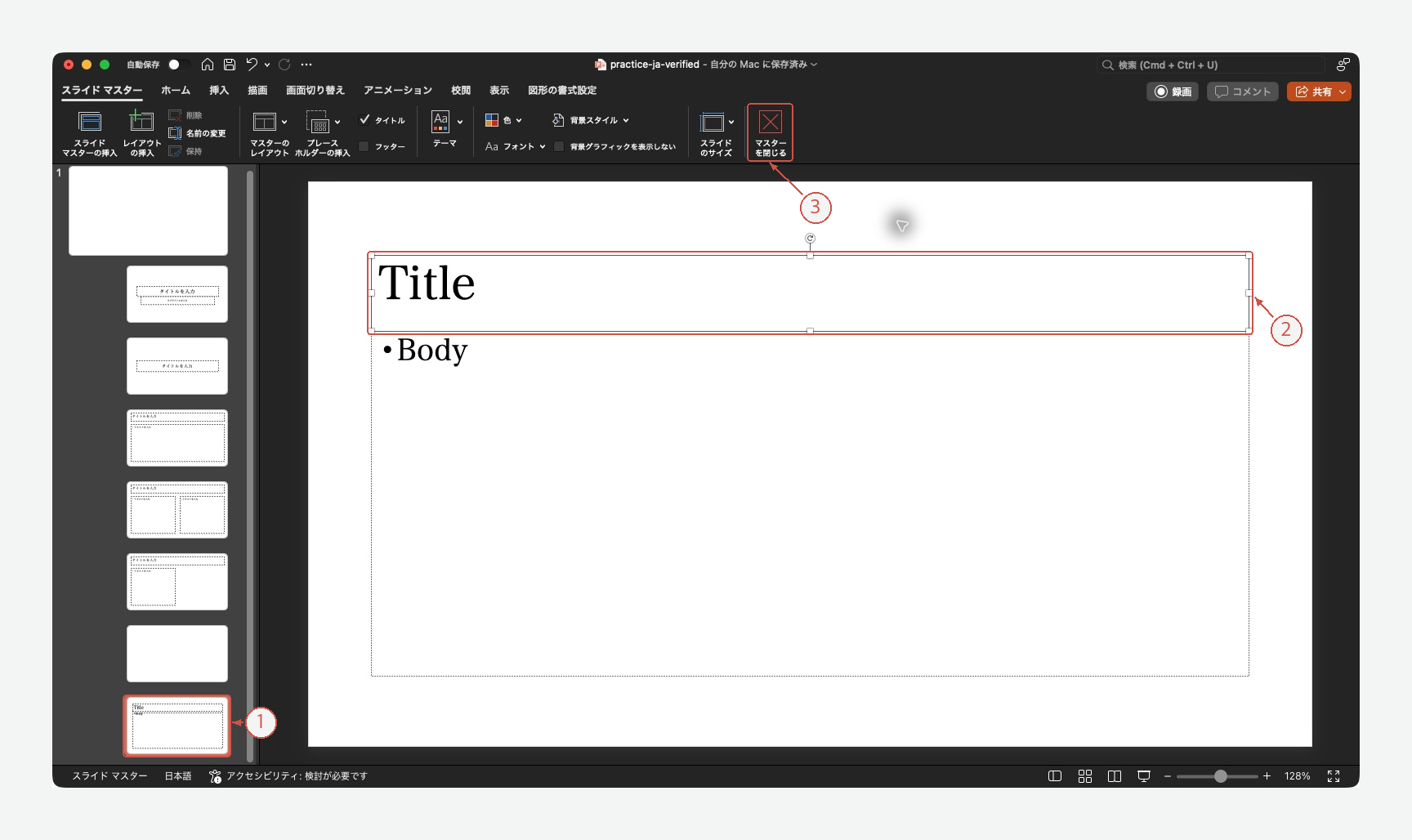1412x840 pixels.
Task: Click the Comments (コメント) button
Action: pyautogui.click(x=1243, y=92)
